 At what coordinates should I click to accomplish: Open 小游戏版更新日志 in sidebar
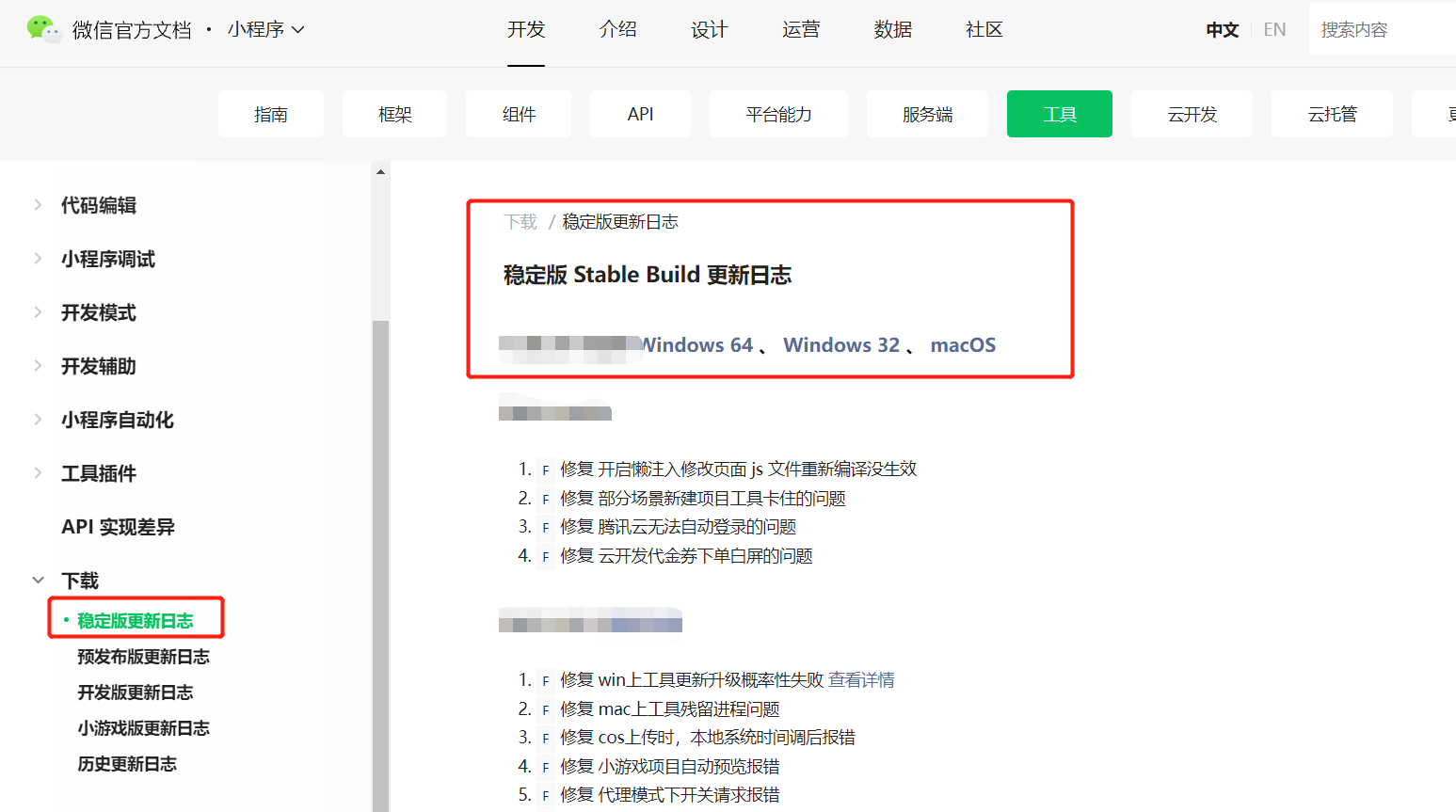[143, 728]
